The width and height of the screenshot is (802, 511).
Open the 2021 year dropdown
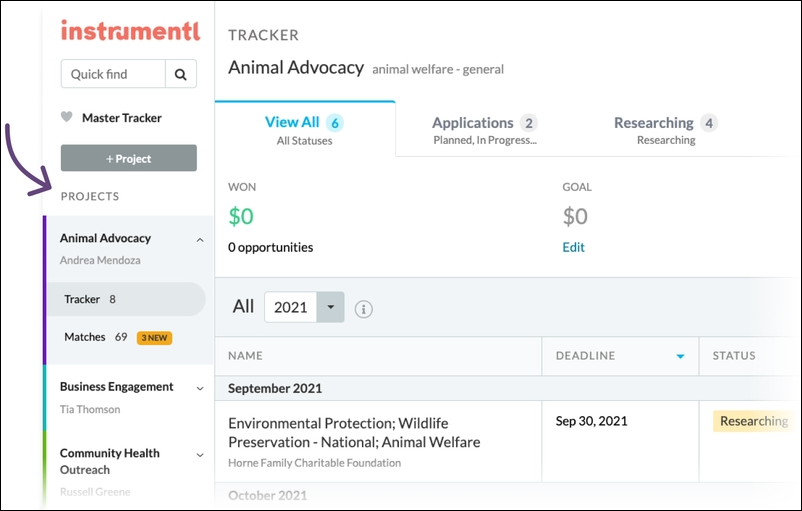click(330, 308)
